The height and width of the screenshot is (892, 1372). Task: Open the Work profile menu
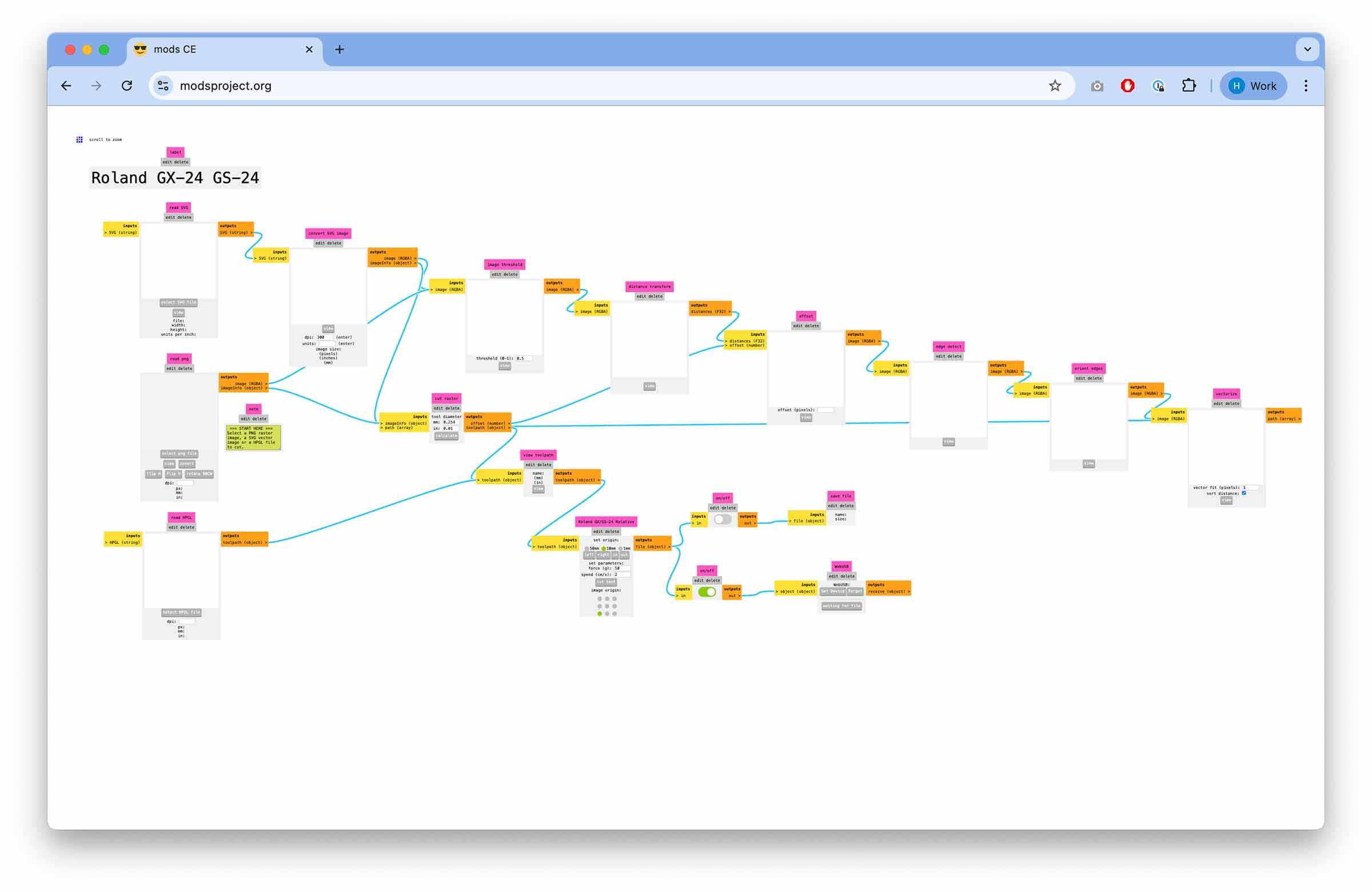[1253, 86]
